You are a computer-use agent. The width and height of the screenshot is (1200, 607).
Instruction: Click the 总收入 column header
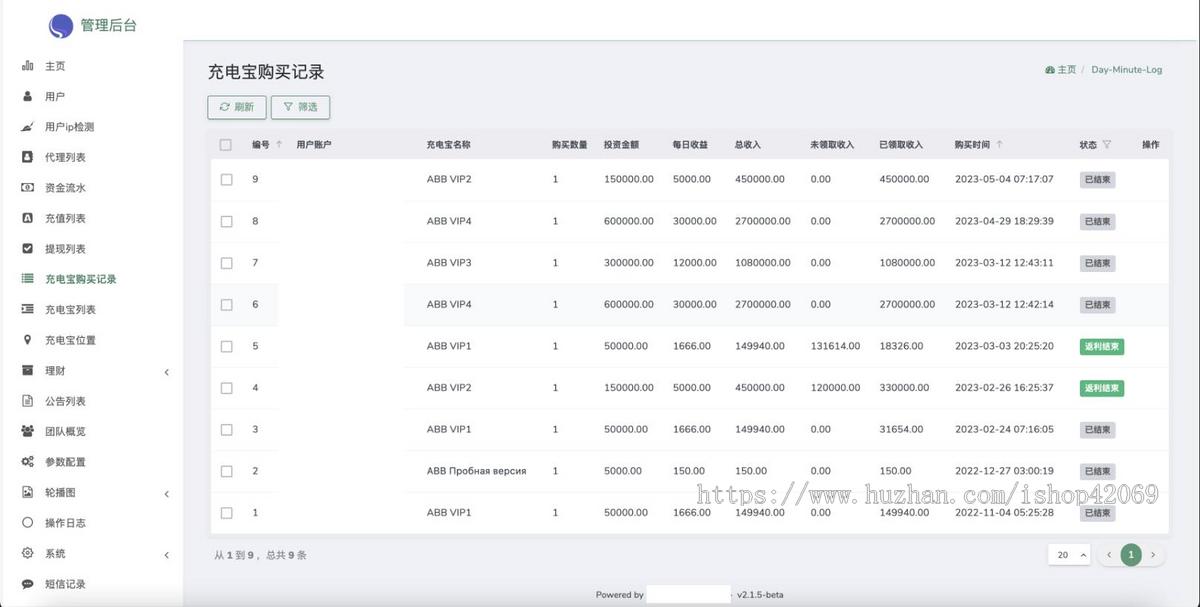coord(748,145)
